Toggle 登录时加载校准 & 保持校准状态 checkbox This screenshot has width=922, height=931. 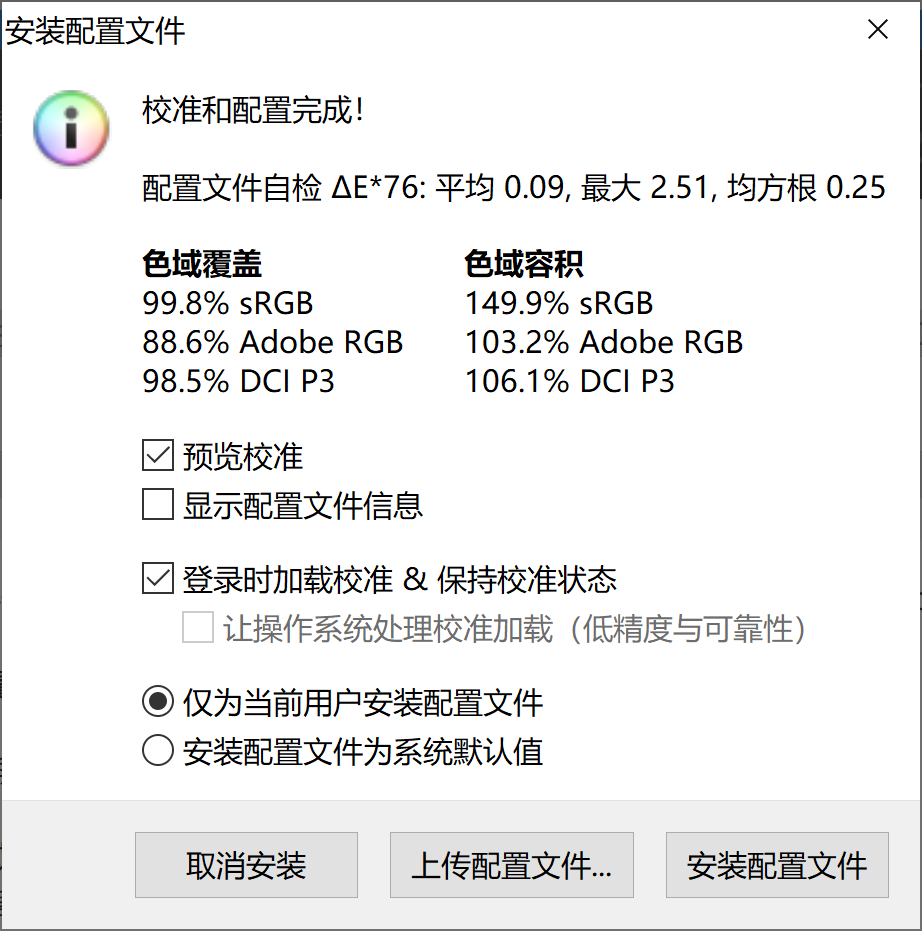click(158, 579)
